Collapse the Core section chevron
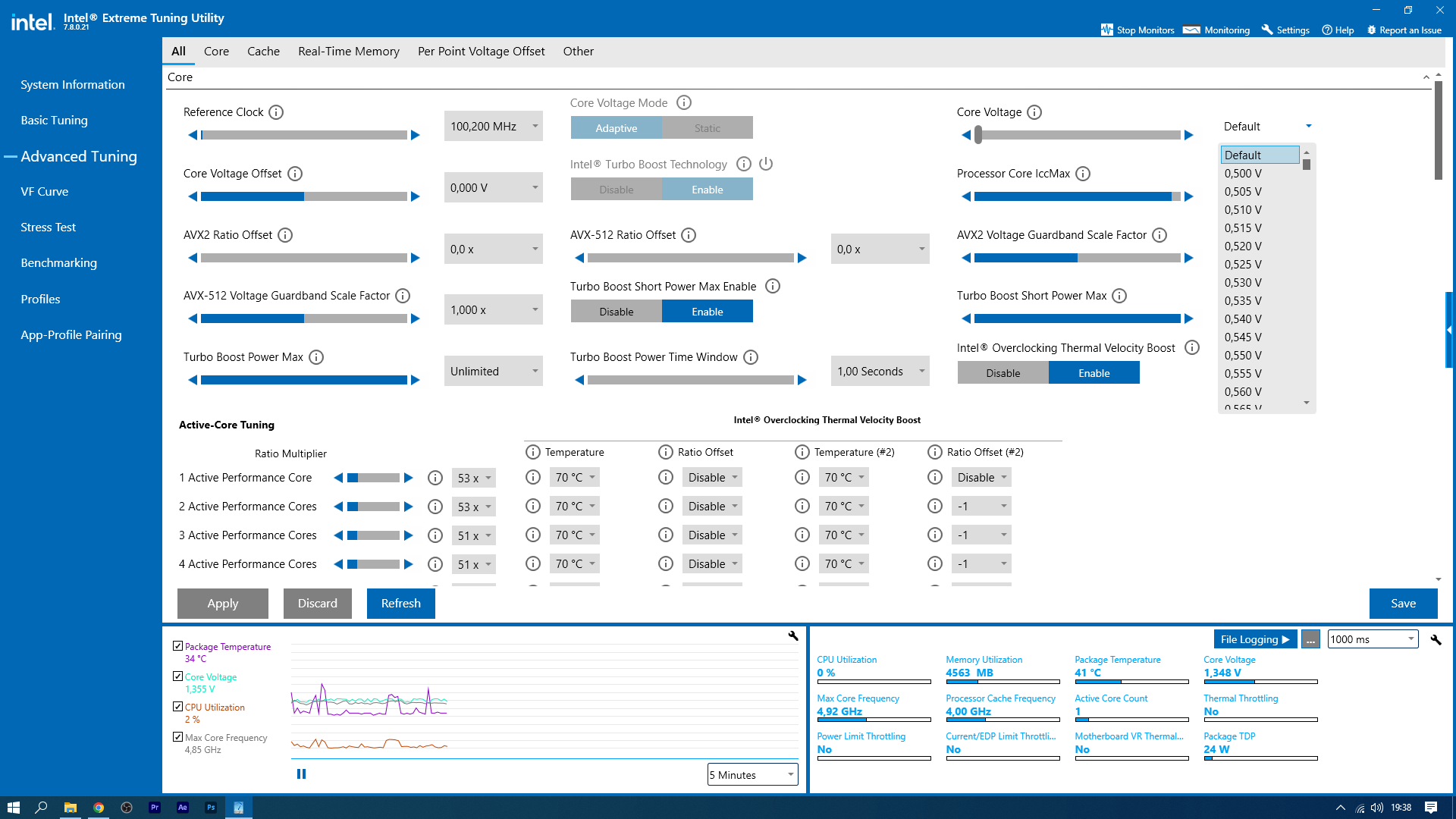Screen dimensions: 1456x819 tap(1426, 77)
